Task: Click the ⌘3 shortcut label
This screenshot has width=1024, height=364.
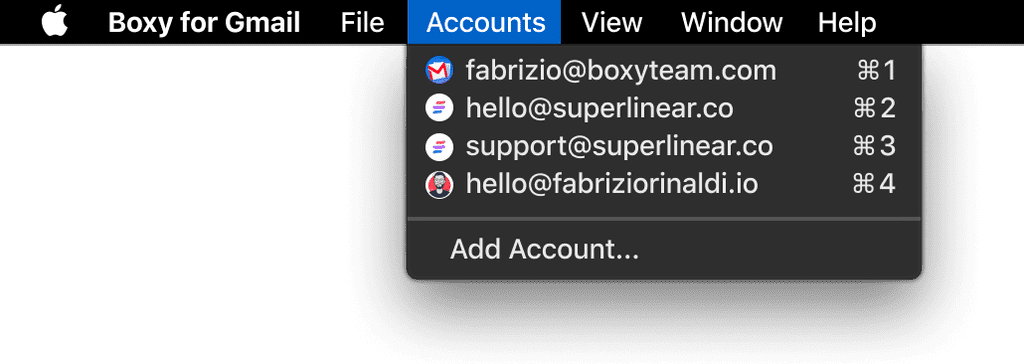Action: pyautogui.click(x=874, y=147)
